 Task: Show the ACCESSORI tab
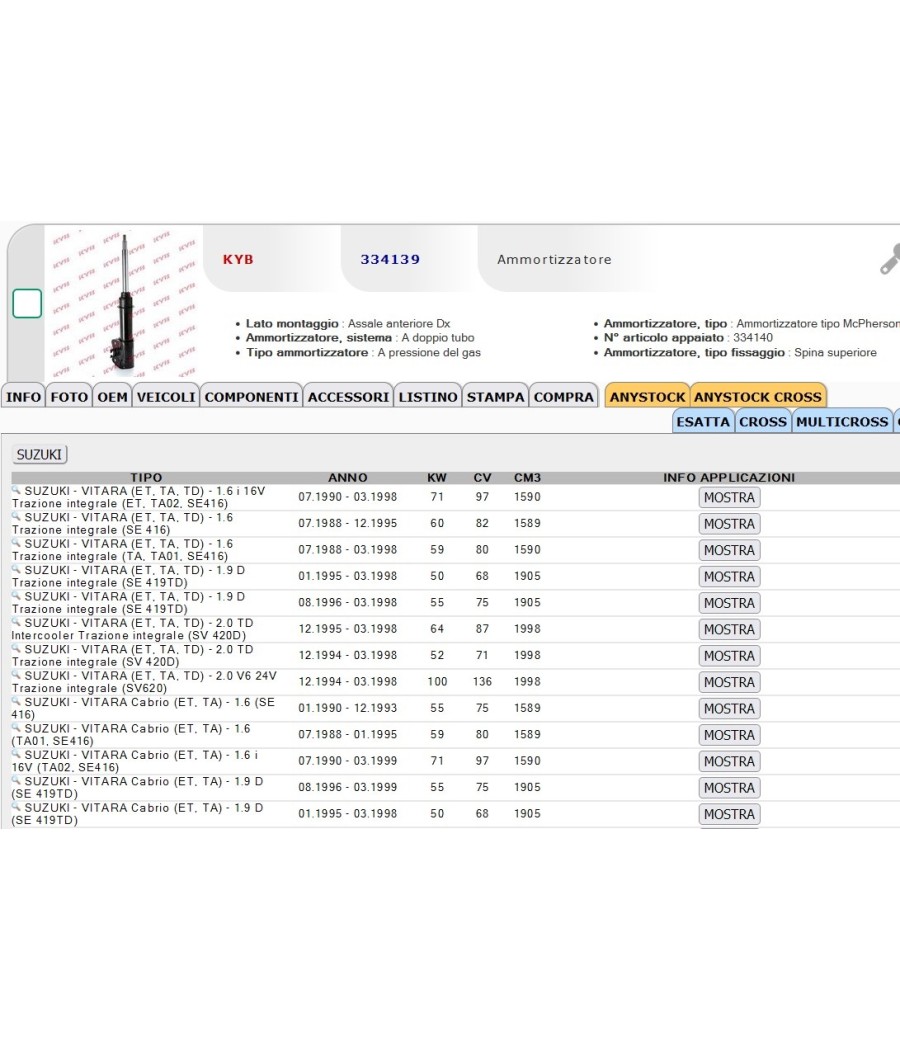[348, 396]
